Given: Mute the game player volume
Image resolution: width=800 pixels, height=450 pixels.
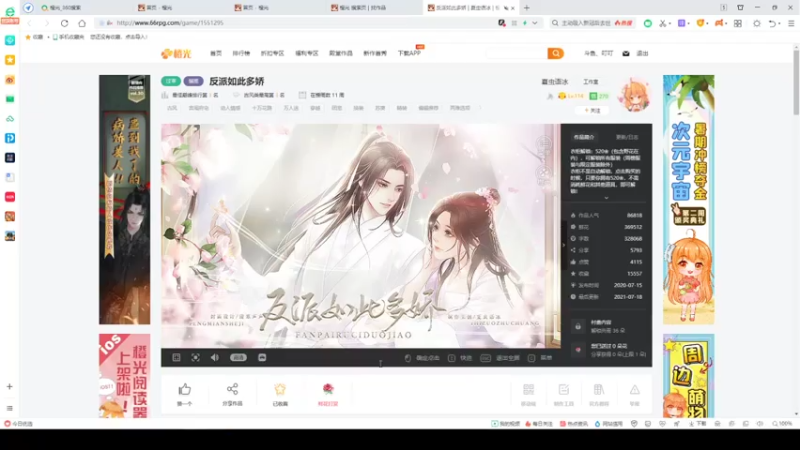Looking at the screenshot, I should click(215, 358).
